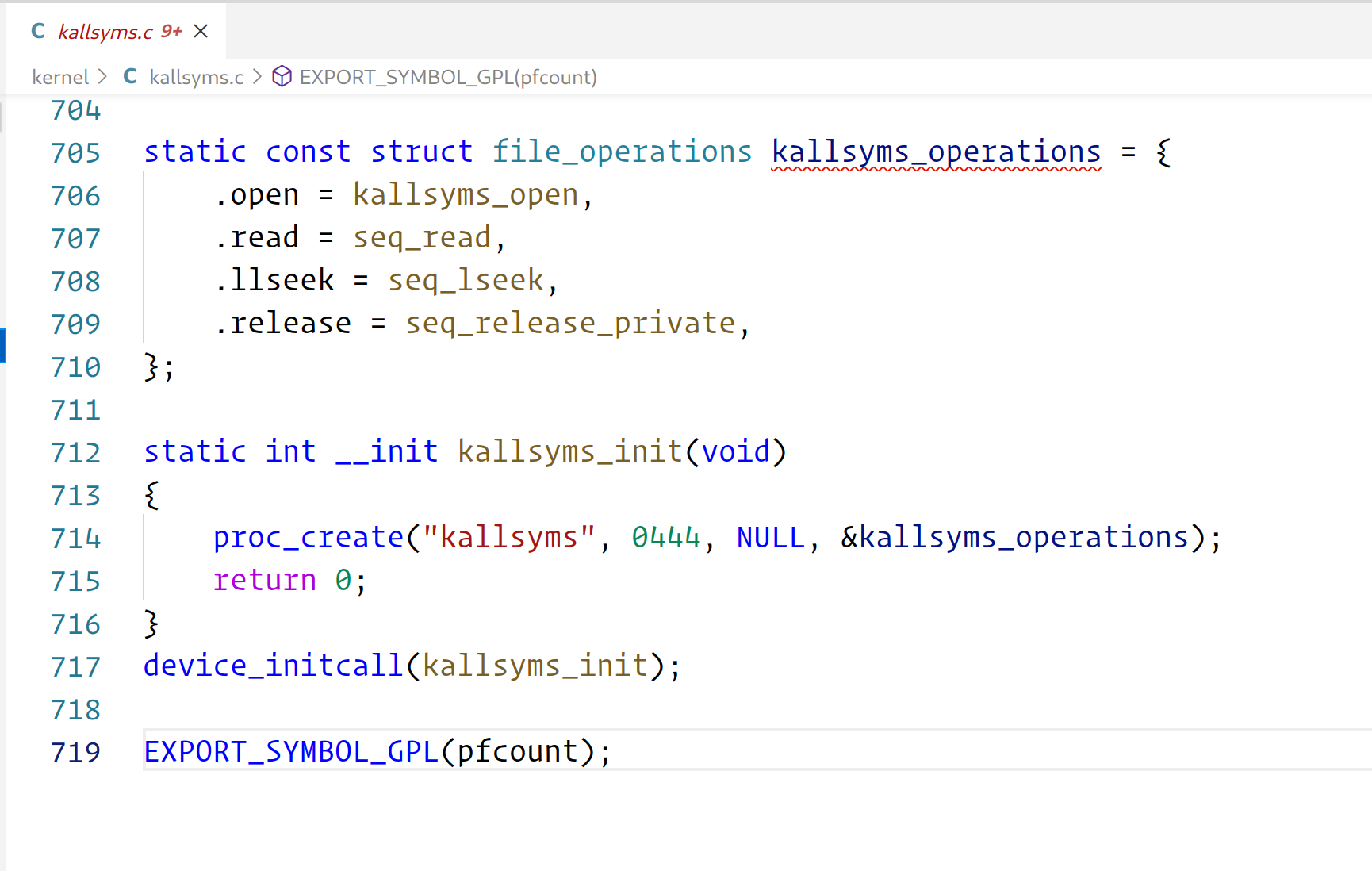The image size is (1372, 871).
Task: Click the "kallsyms" string literal
Action: [x=509, y=537]
